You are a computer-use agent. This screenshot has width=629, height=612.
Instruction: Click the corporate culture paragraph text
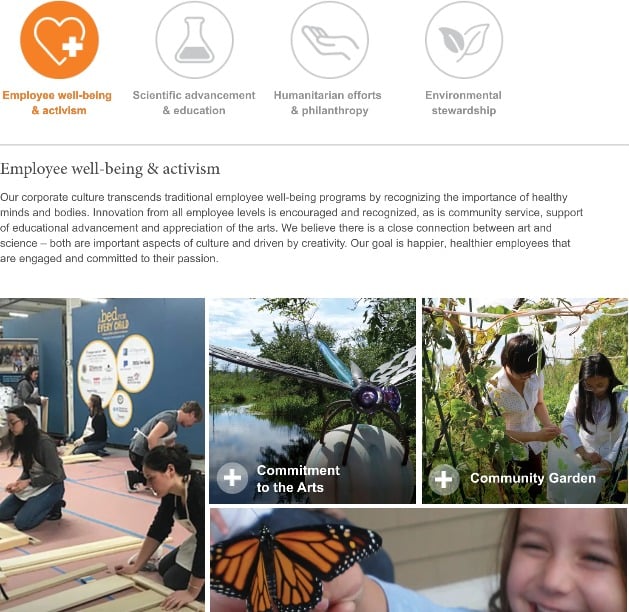click(x=292, y=228)
